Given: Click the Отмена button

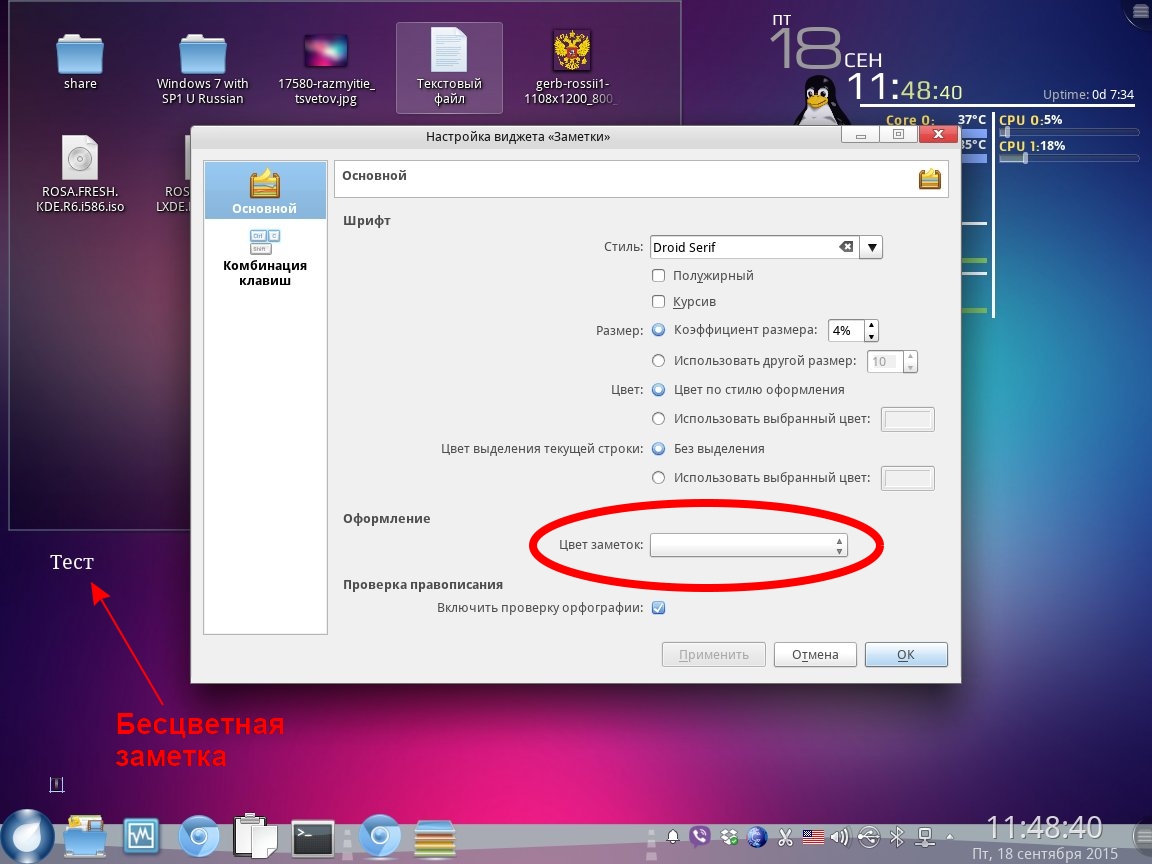Looking at the screenshot, I should (815, 655).
